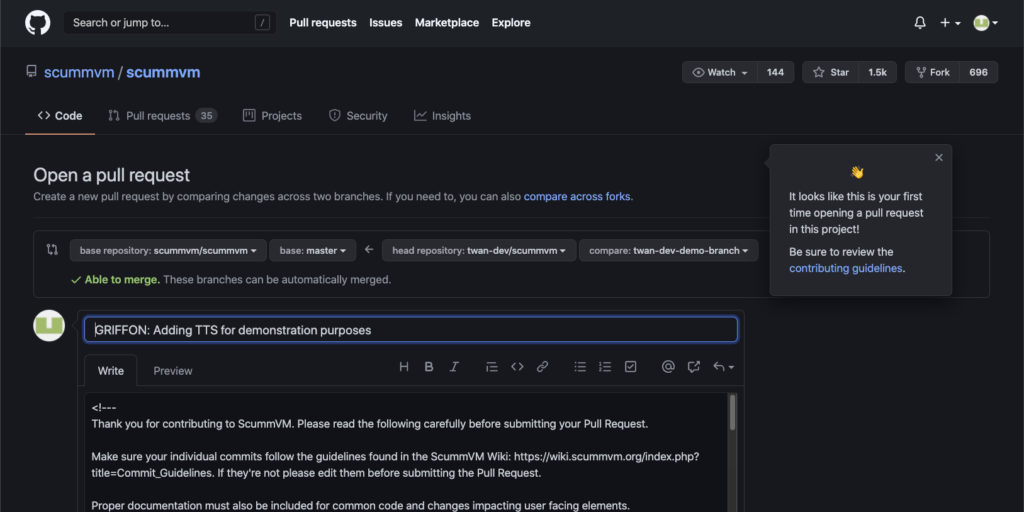Click the Search or jump to field

tap(168, 23)
